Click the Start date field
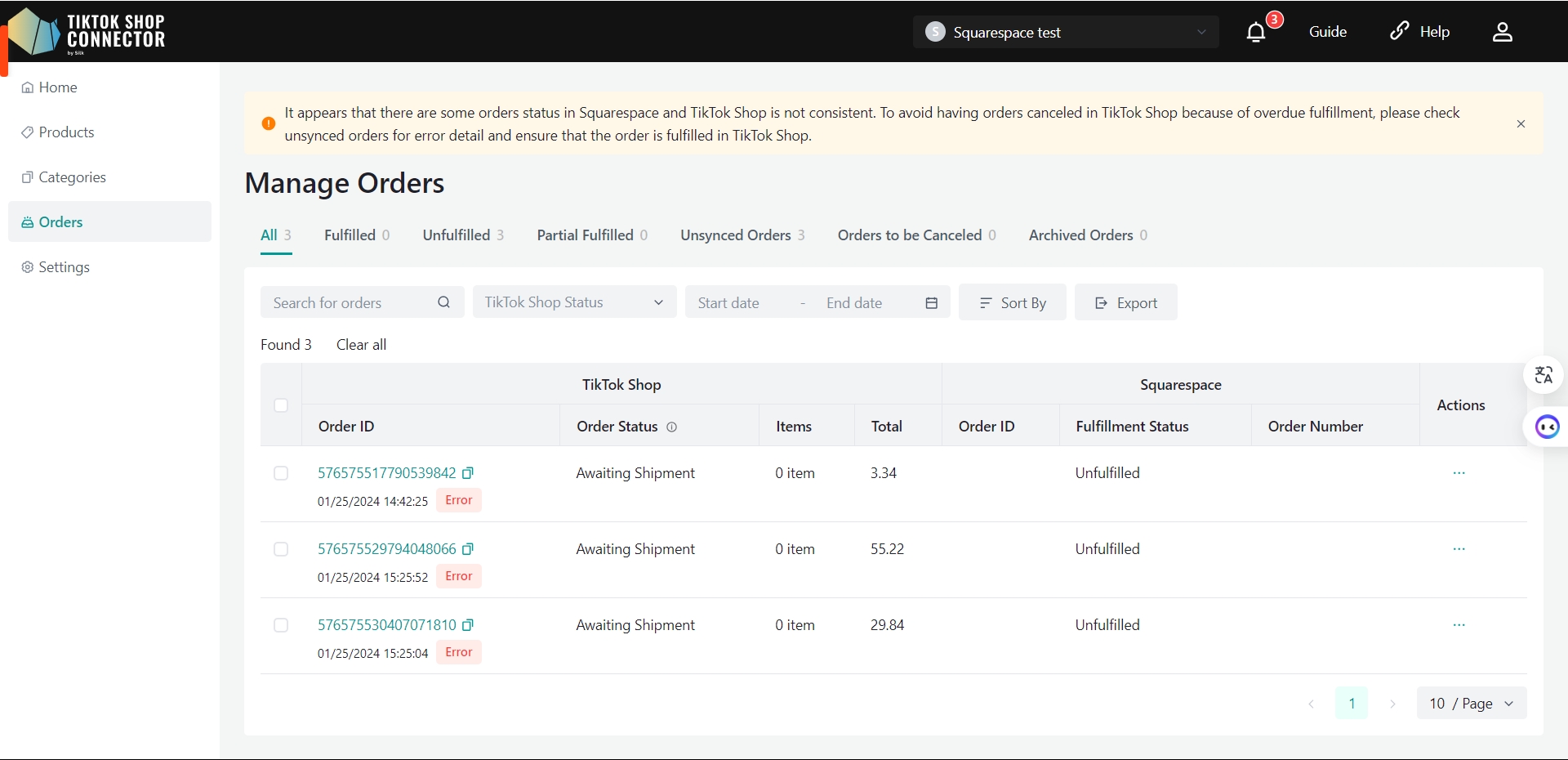1568x760 pixels. [x=742, y=303]
